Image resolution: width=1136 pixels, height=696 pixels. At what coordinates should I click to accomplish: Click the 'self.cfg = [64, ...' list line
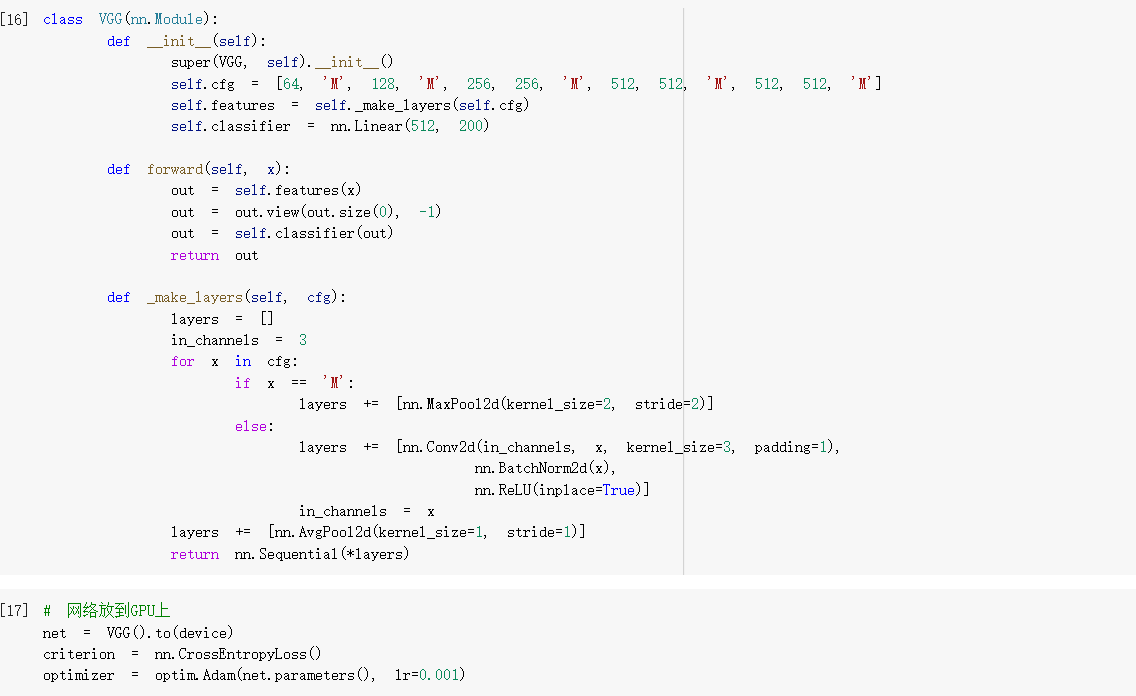tap(526, 84)
